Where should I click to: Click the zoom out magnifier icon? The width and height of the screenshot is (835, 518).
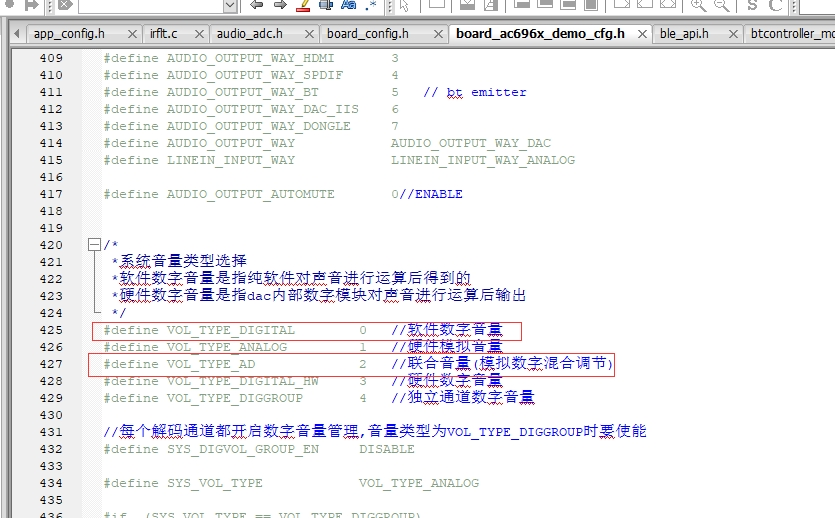[722, 5]
